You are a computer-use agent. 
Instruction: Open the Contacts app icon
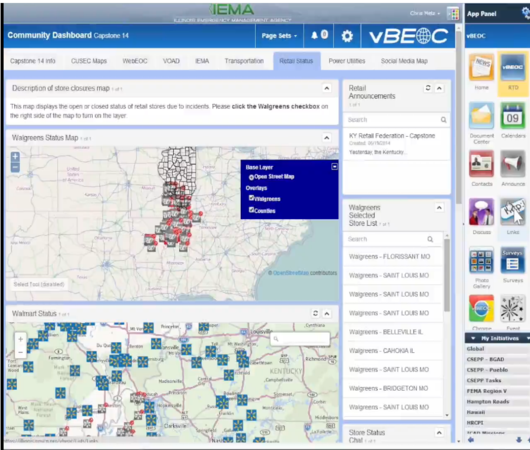coord(481,164)
